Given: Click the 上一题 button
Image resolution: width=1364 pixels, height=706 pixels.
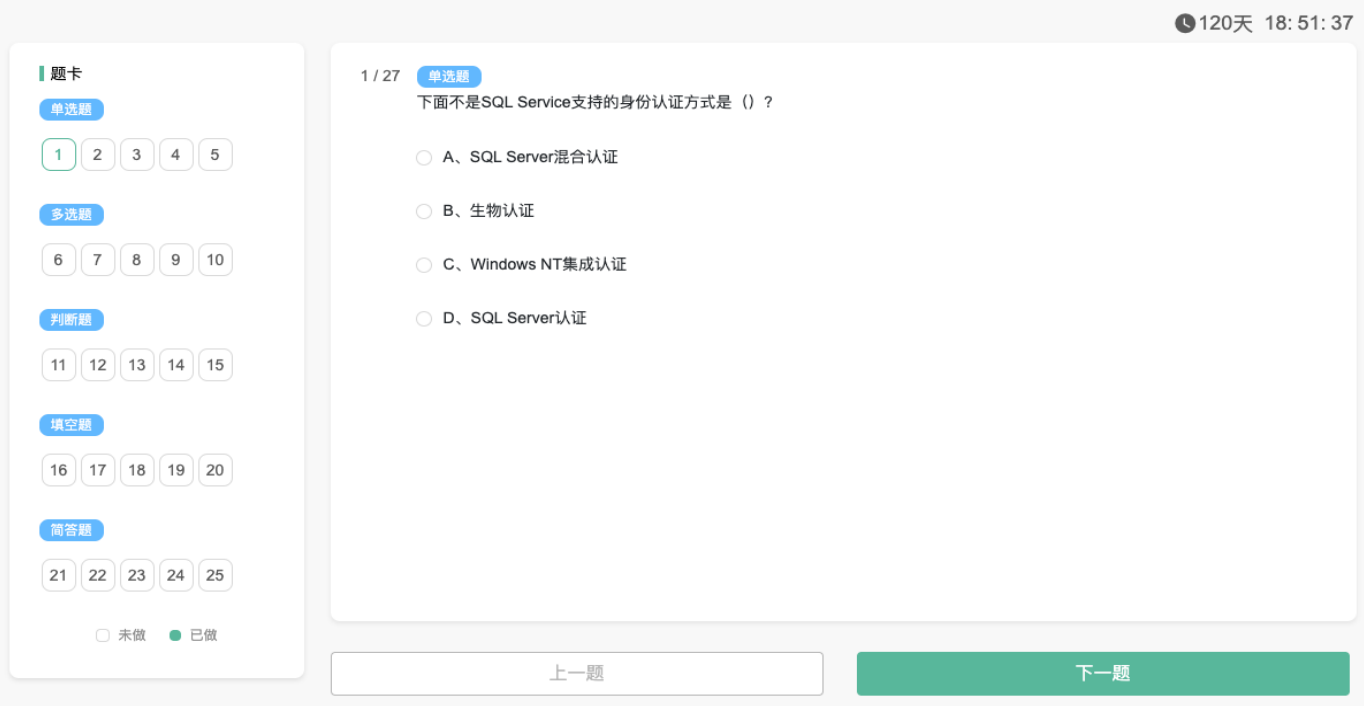Looking at the screenshot, I should [x=577, y=673].
